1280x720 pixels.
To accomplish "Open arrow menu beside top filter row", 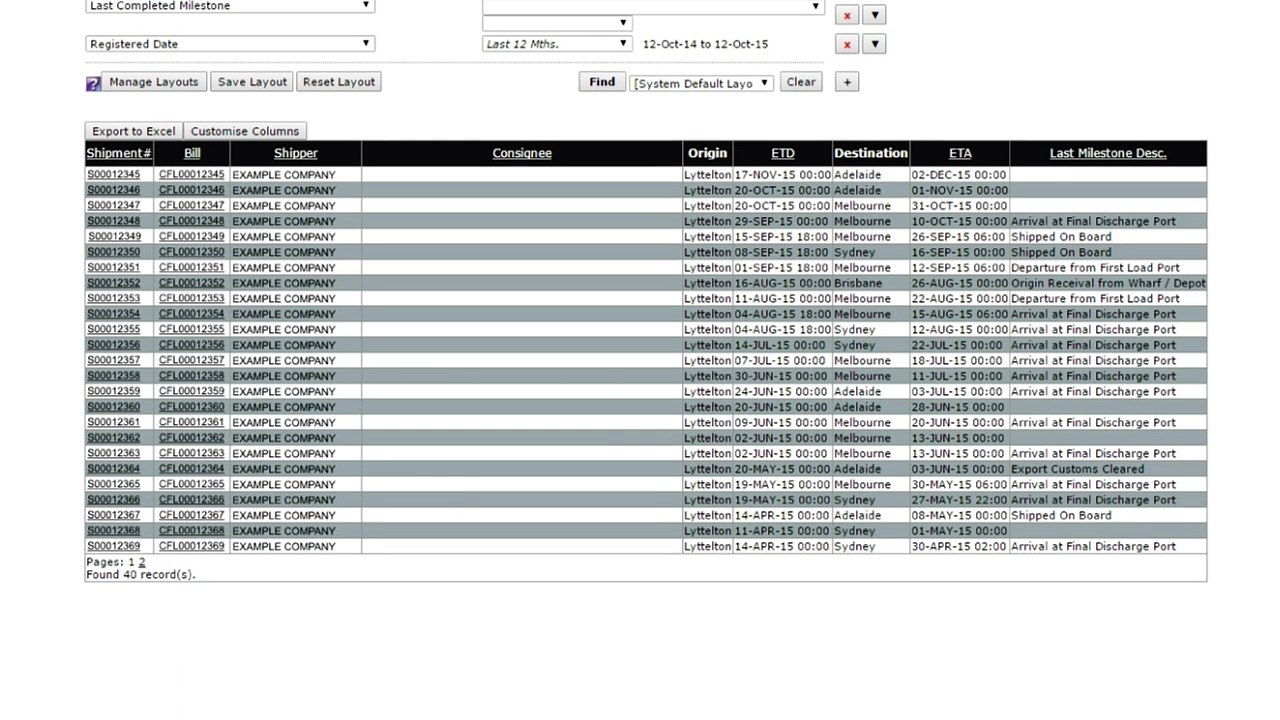I will [x=874, y=15].
